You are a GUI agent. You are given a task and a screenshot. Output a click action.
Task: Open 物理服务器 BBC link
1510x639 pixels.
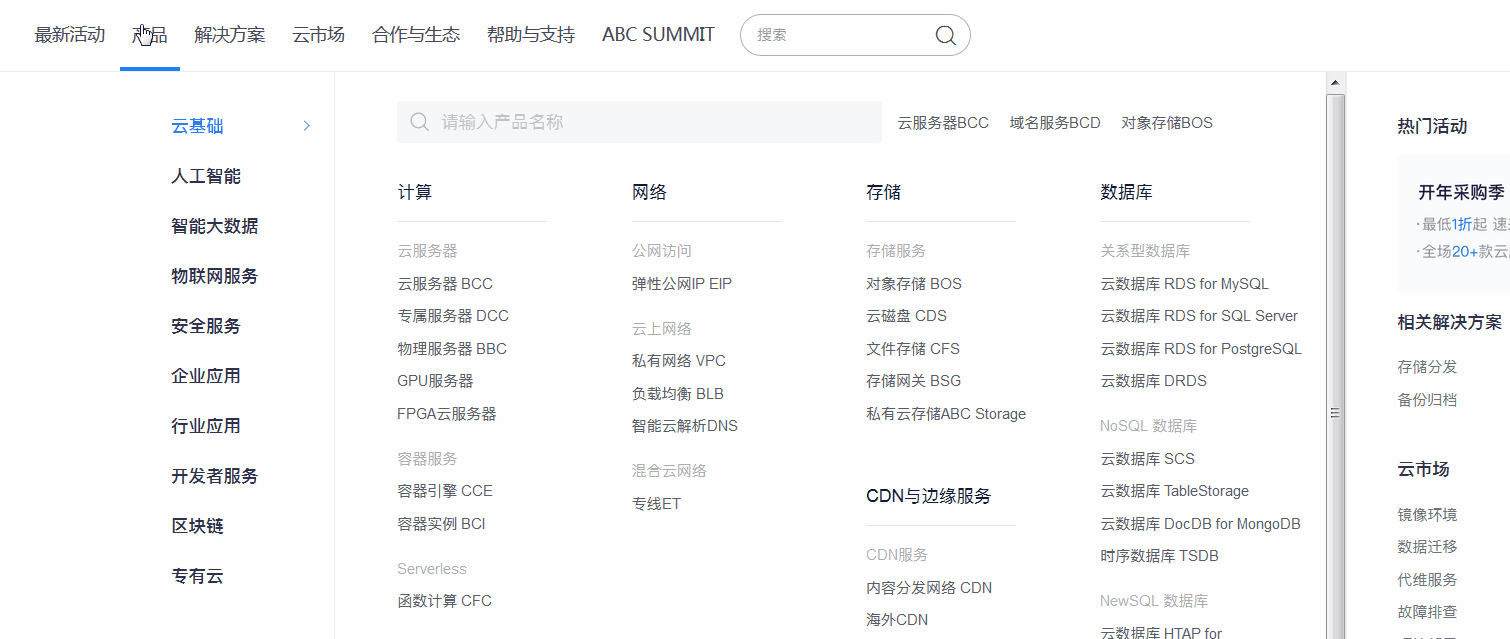click(x=452, y=349)
